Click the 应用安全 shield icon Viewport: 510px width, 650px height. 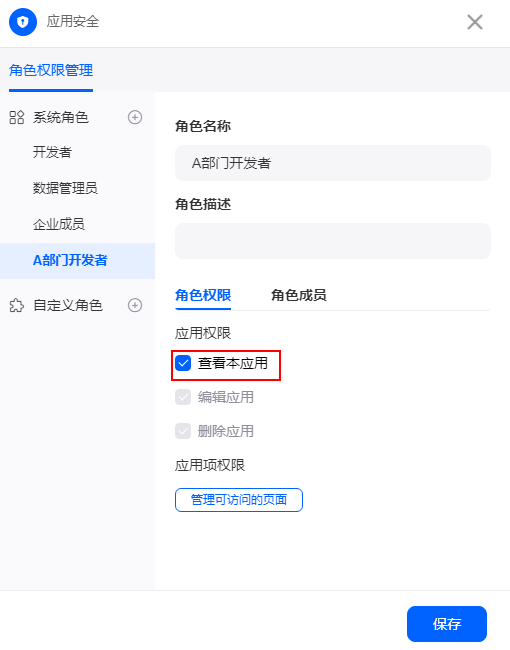click(x=23, y=22)
